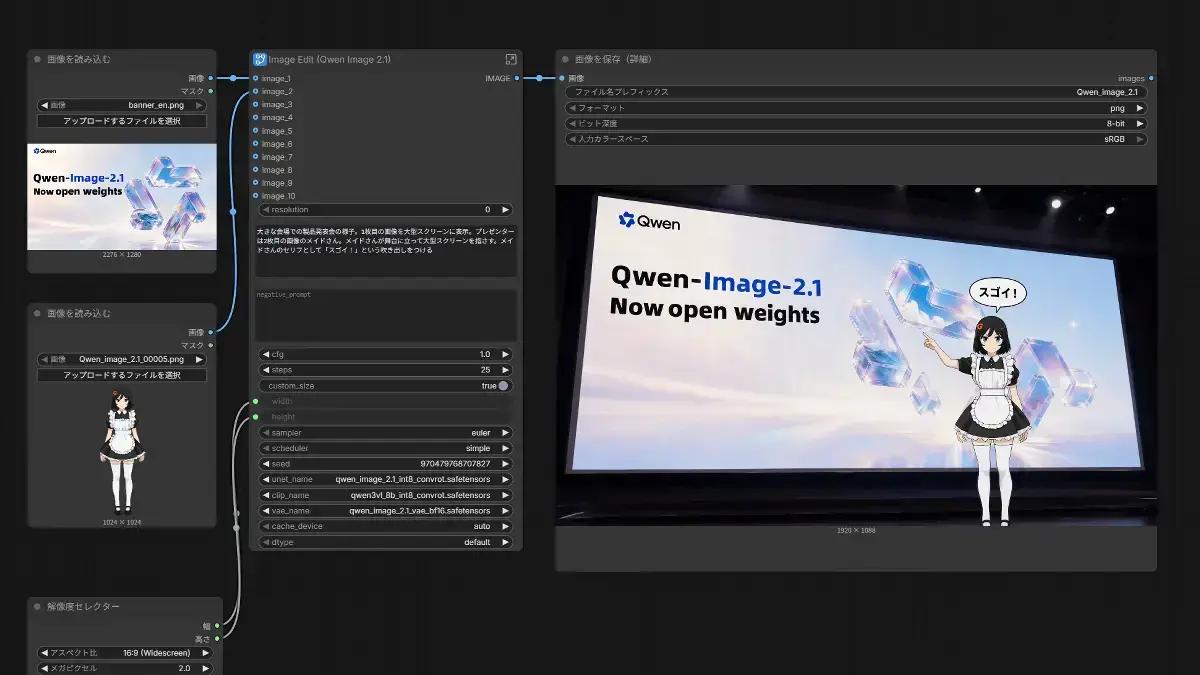Click the prompt text area

[386, 250]
